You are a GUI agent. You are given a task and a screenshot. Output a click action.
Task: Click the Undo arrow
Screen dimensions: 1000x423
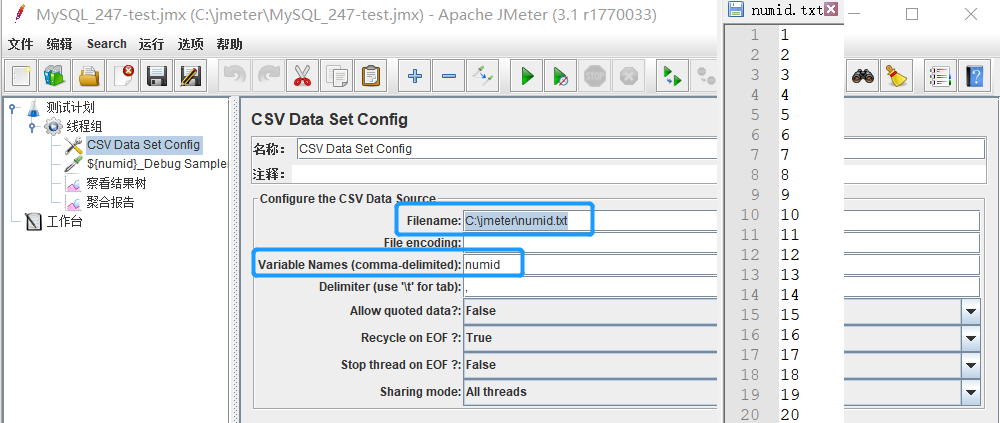(235, 77)
